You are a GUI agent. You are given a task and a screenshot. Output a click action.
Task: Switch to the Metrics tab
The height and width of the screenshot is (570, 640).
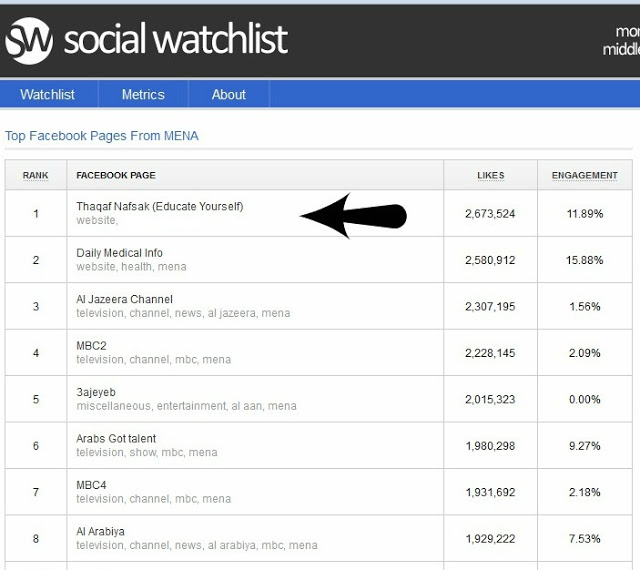pos(143,94)
